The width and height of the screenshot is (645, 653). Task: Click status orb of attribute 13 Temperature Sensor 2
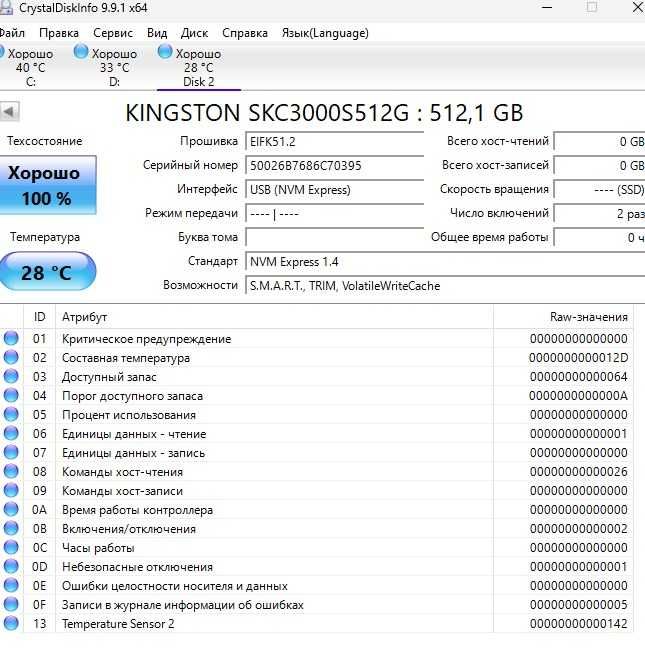coord(11,623)
